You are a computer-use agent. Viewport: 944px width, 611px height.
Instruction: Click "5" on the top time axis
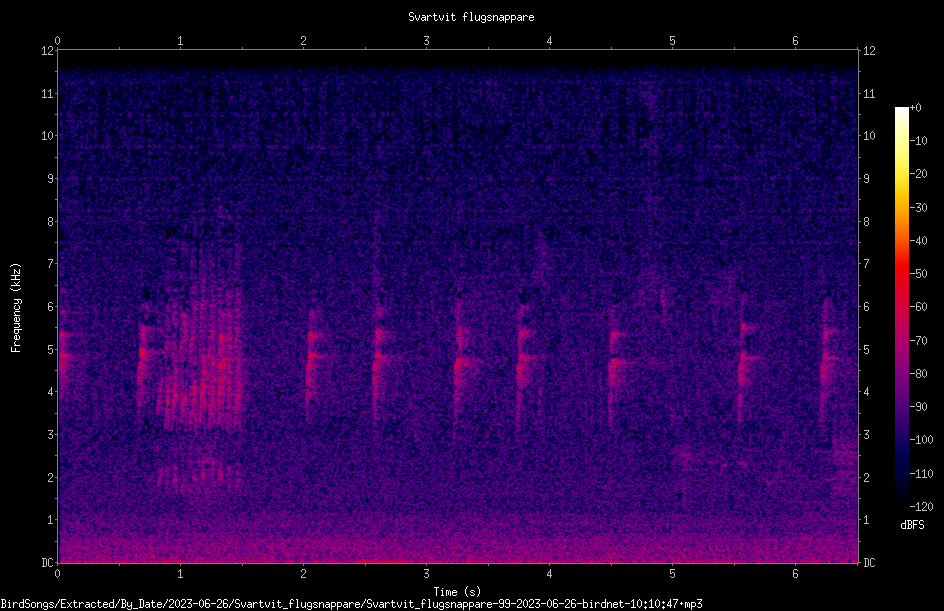pos(672,41)
